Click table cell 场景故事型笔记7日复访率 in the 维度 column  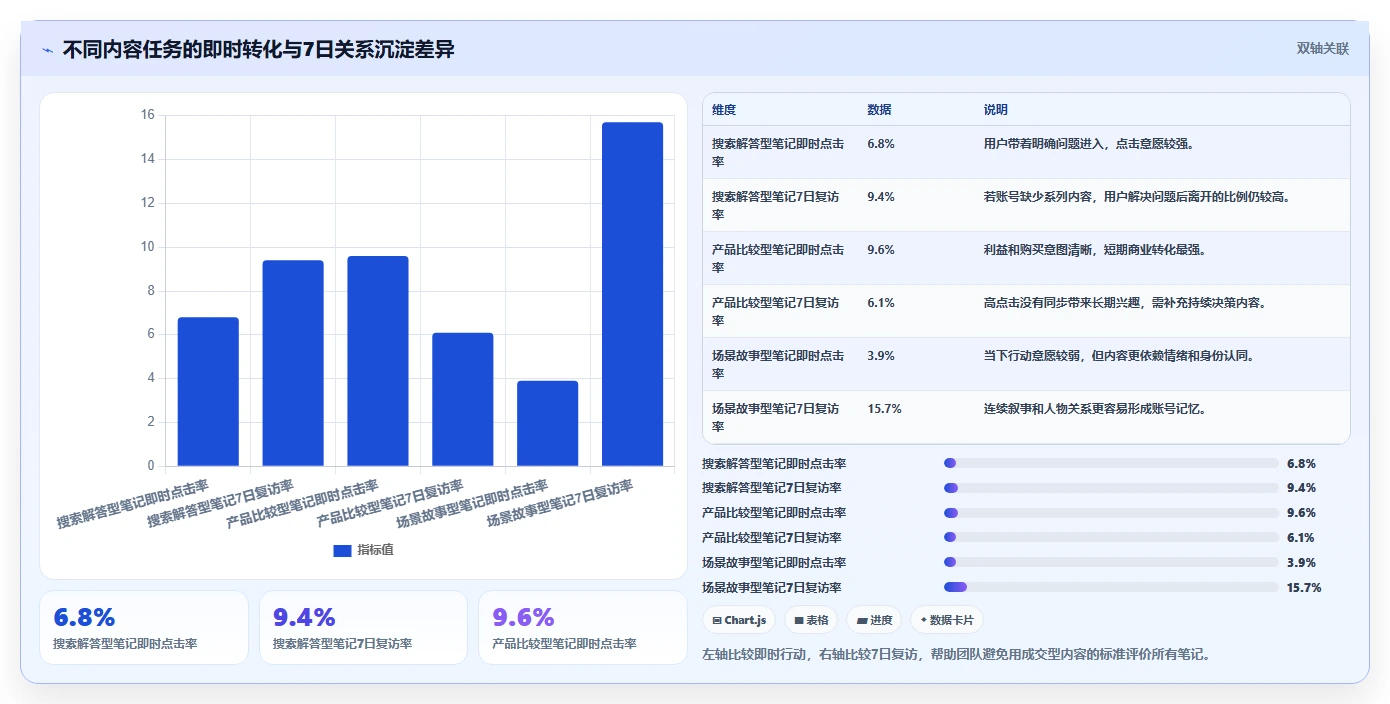click(x=778, y=417)
